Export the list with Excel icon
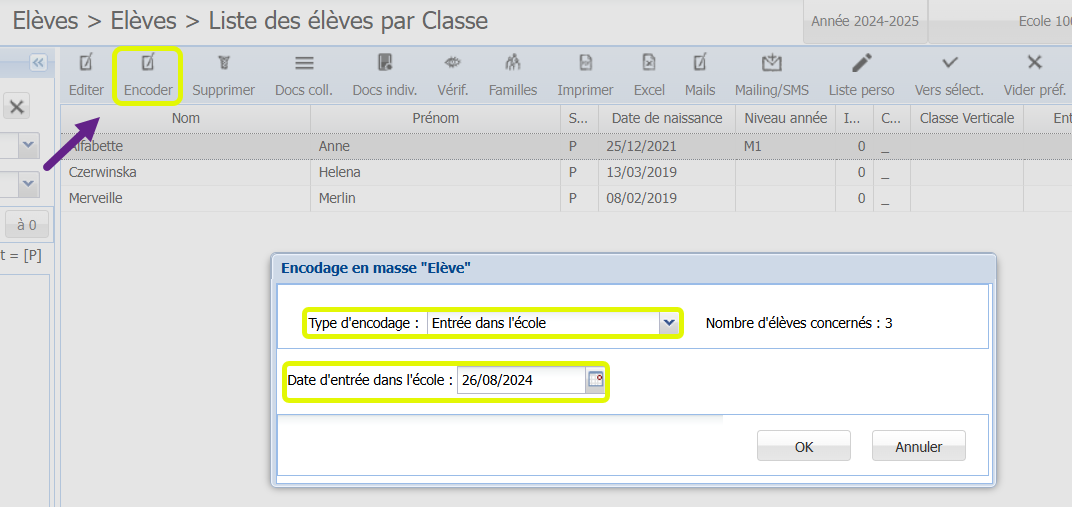The height and width of the screenshot is (507, 1072). point(649,64)
